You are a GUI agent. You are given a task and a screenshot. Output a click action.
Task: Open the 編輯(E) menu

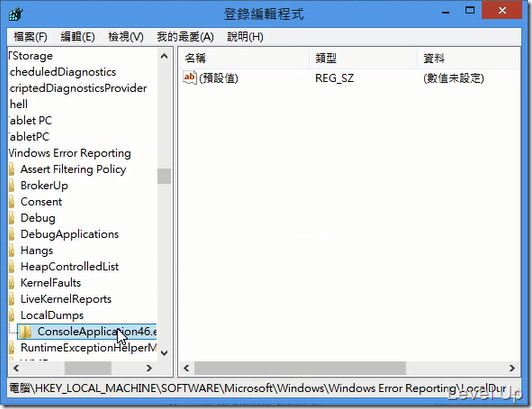coord(78,37)
